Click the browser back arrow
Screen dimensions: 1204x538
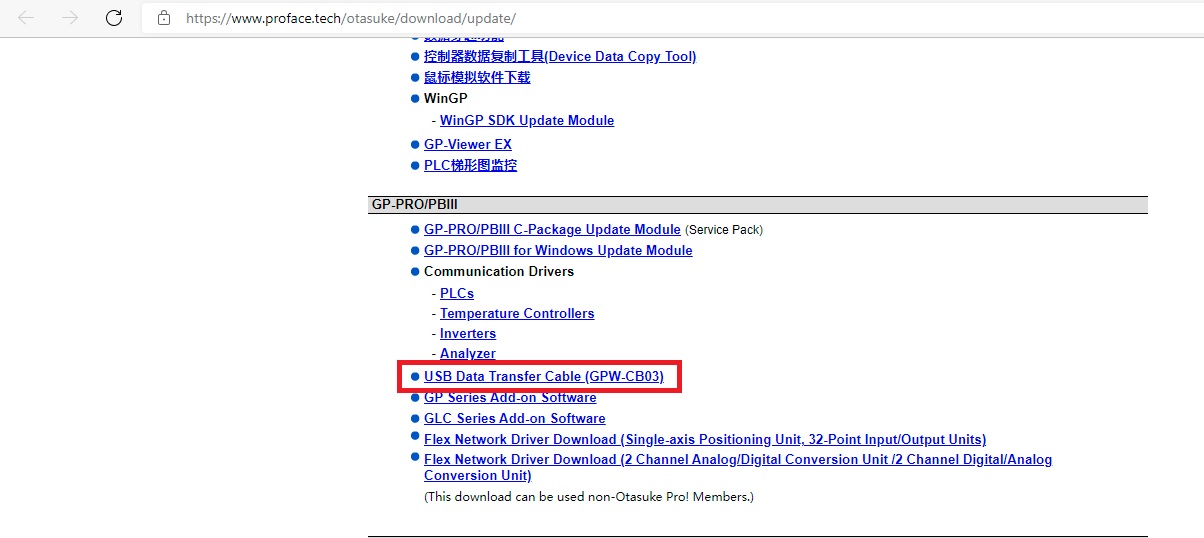pyautogui.click(x=26, y=18)
